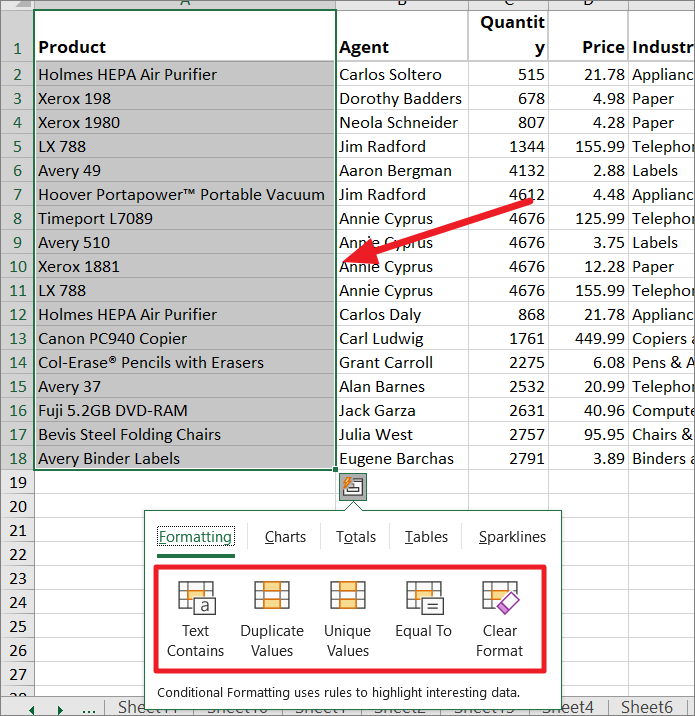
Task: Select the Sheet6 worksheet tab
Action: (x=647, y=707)
